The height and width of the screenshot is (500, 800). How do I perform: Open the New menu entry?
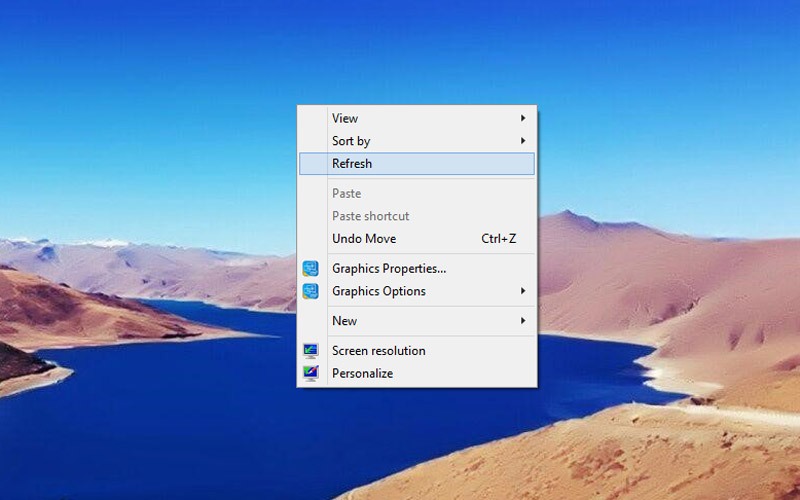(x=417, y=320)
